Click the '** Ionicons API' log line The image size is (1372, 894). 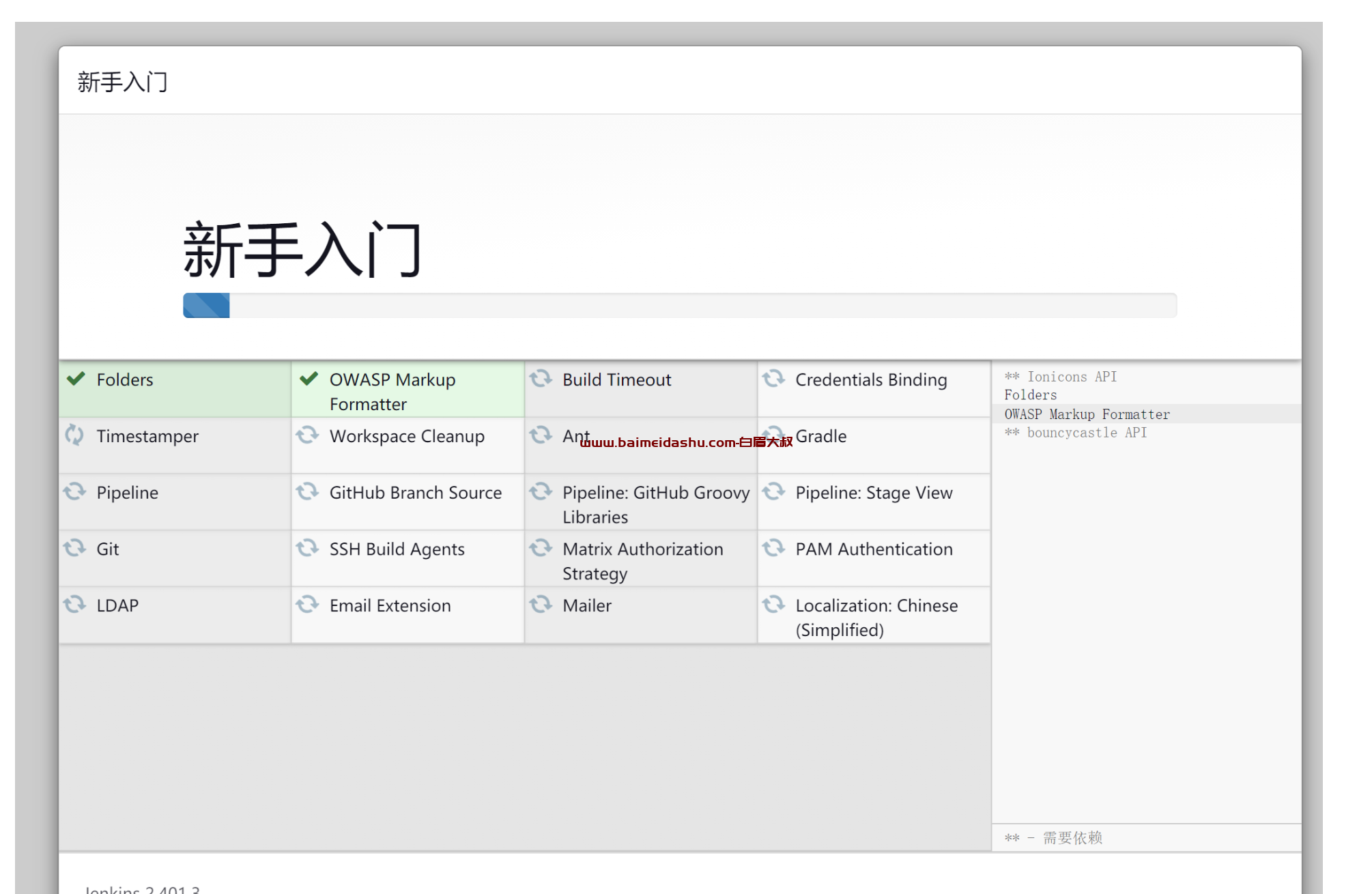pos(1061,377)
